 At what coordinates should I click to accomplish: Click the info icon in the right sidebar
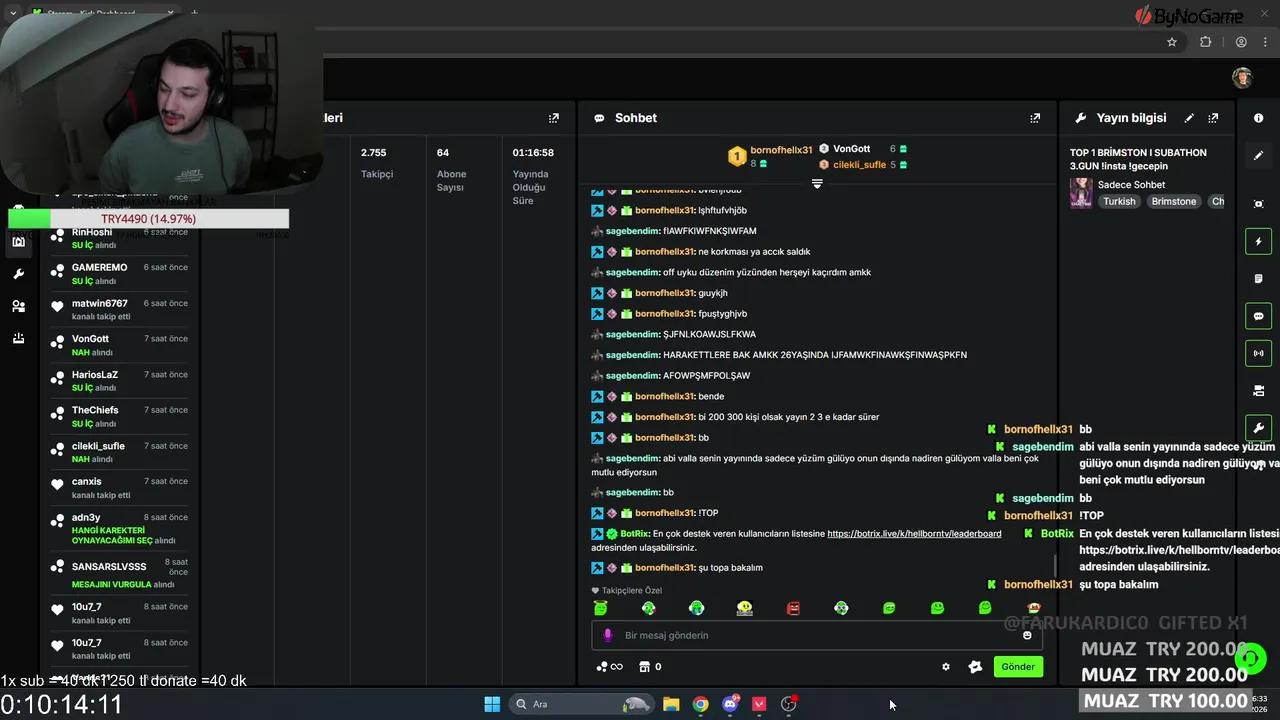click(1258, 118)
